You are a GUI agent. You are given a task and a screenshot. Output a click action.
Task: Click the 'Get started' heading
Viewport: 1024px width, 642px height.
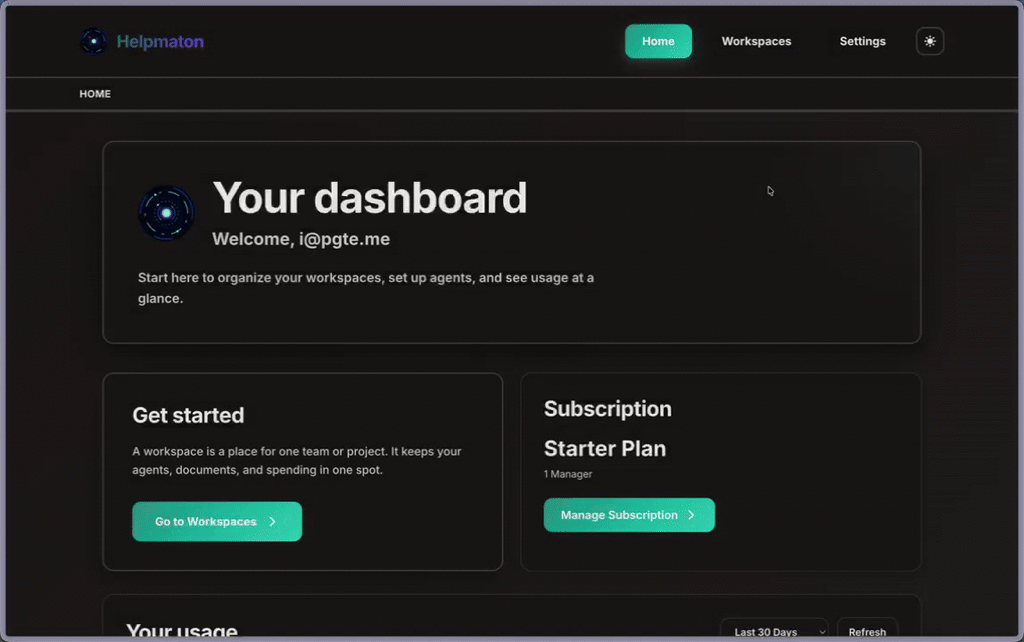[188, 415]
